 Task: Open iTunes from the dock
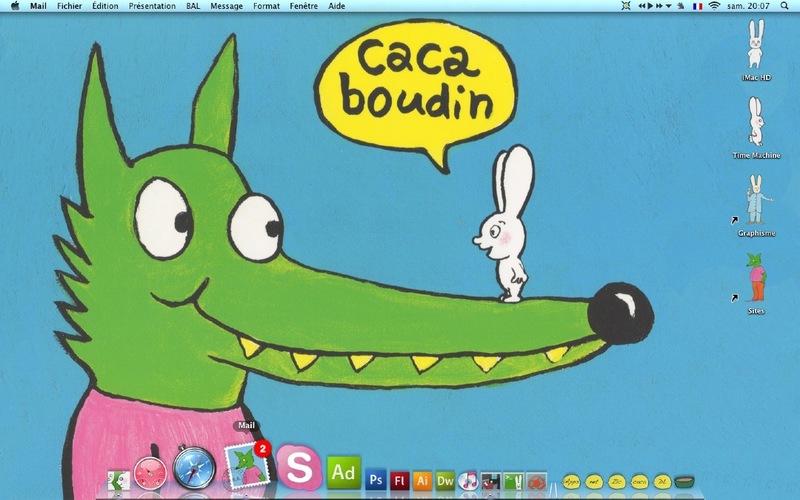click(x=468, y=480)
